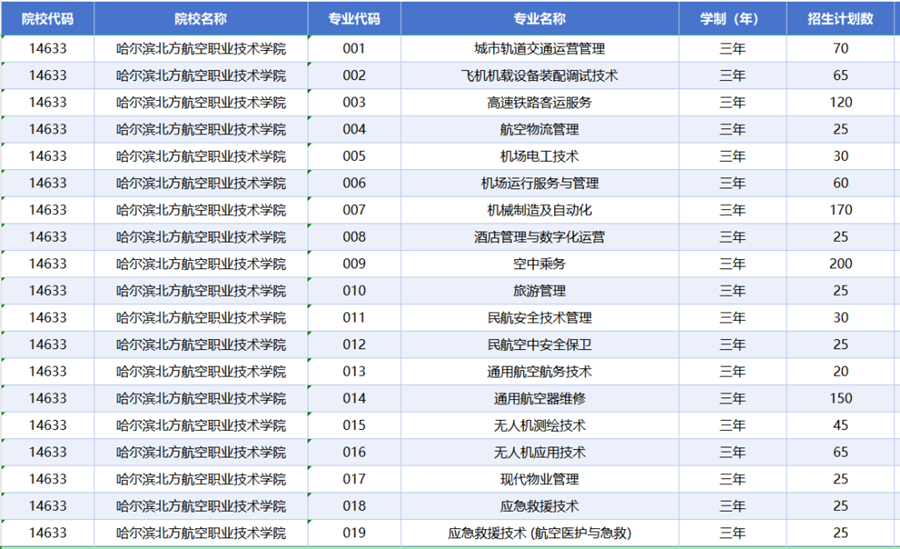Select the 无人机测绘技术 cell
The image size is (900, 549).
[x=539, y=425]
